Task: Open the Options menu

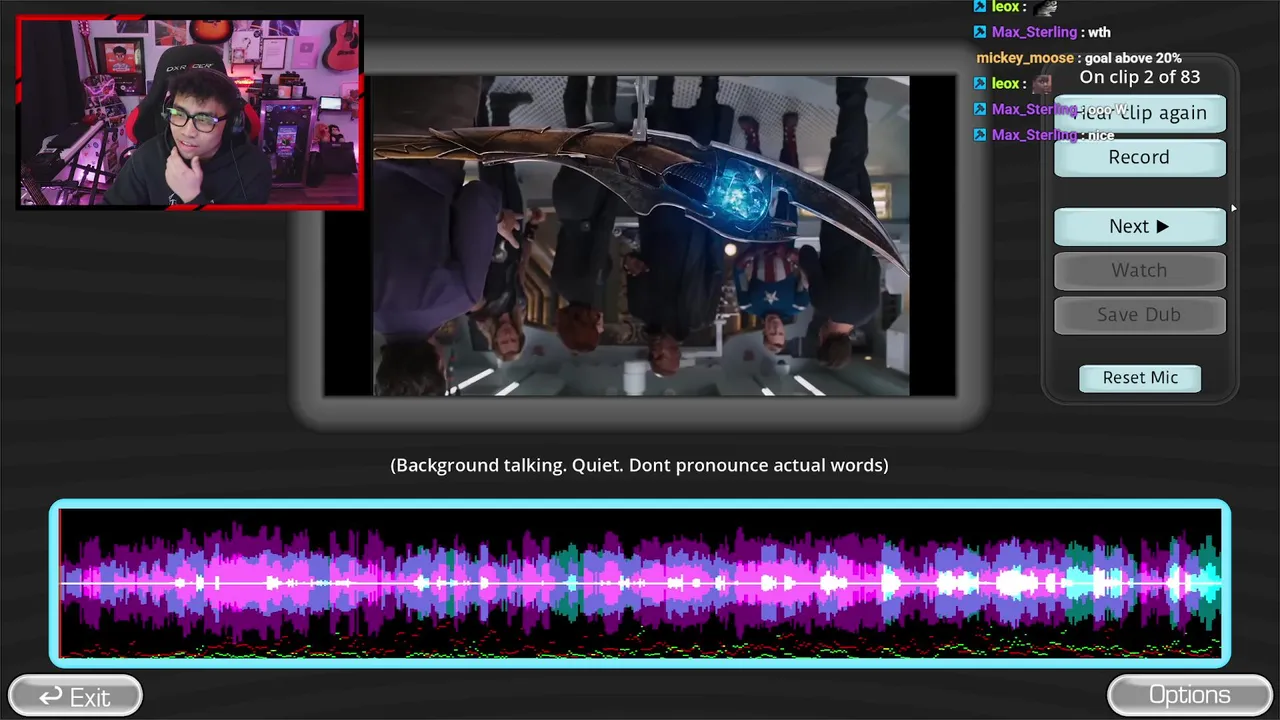Action: tap(1189, 695)
